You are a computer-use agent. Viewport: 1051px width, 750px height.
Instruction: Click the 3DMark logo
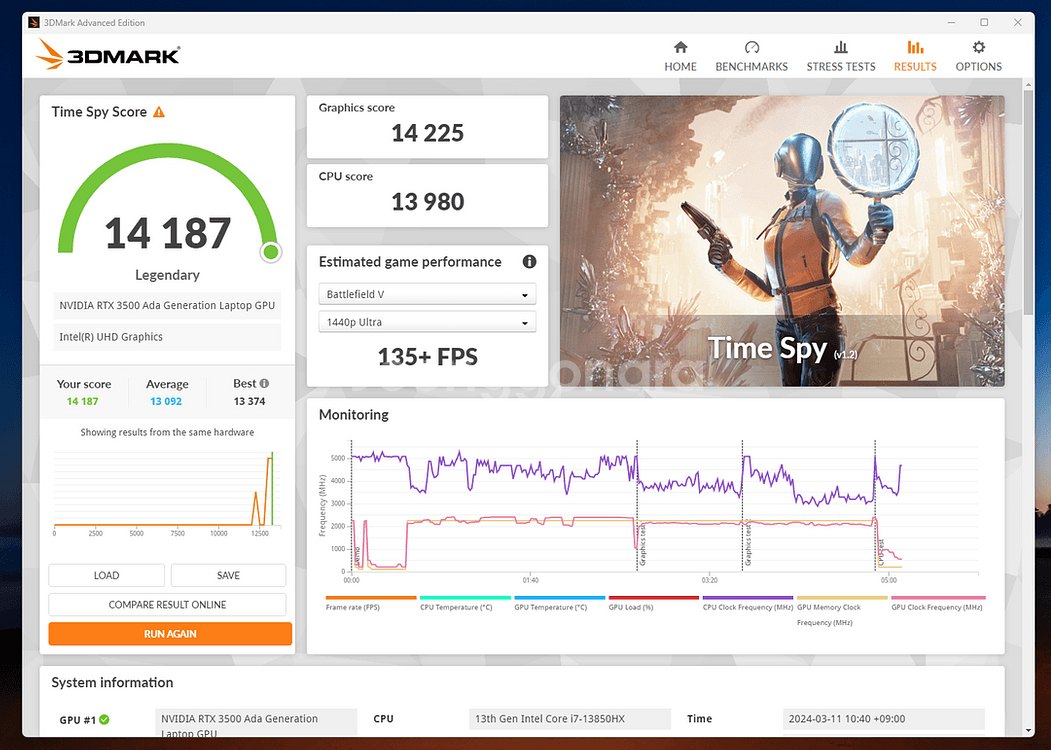click(108, 54)
